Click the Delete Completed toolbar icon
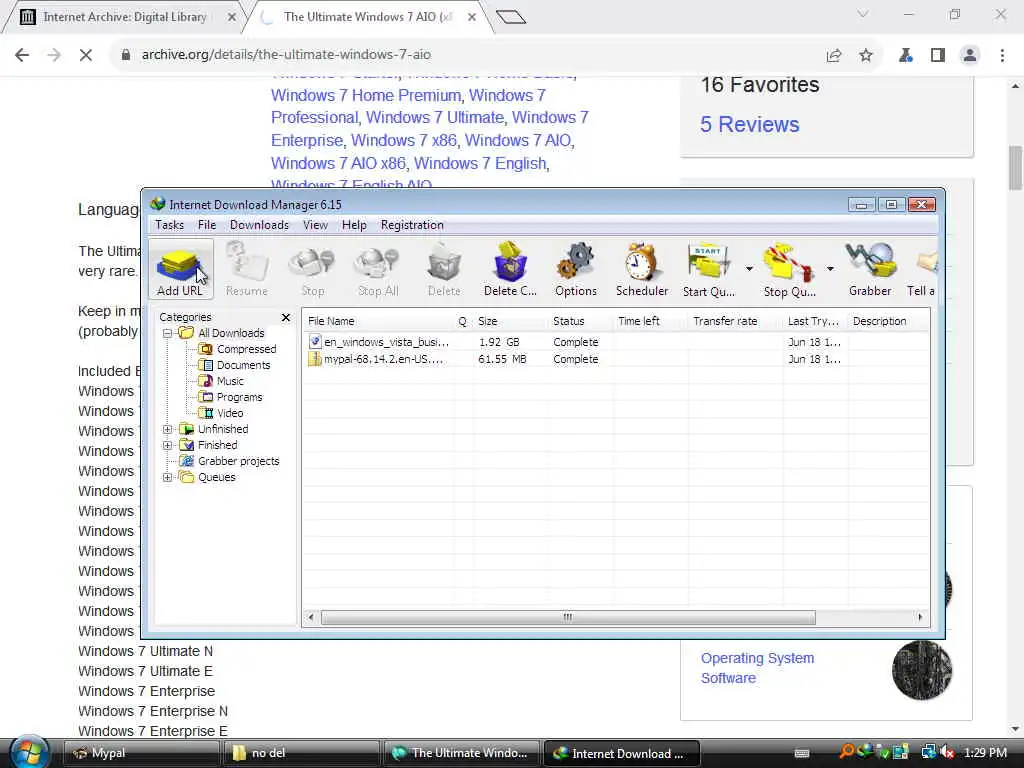 [x=510, y=269]
